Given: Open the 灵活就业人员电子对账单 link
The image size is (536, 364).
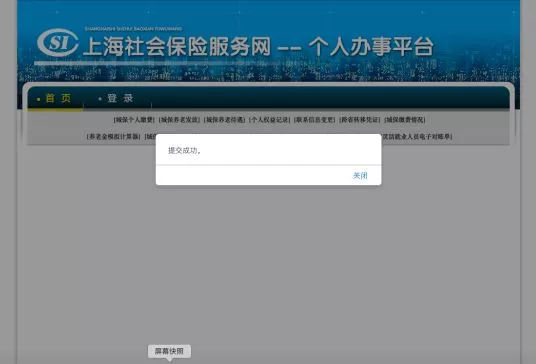Looking at the screenshot, I should (417, 136).
